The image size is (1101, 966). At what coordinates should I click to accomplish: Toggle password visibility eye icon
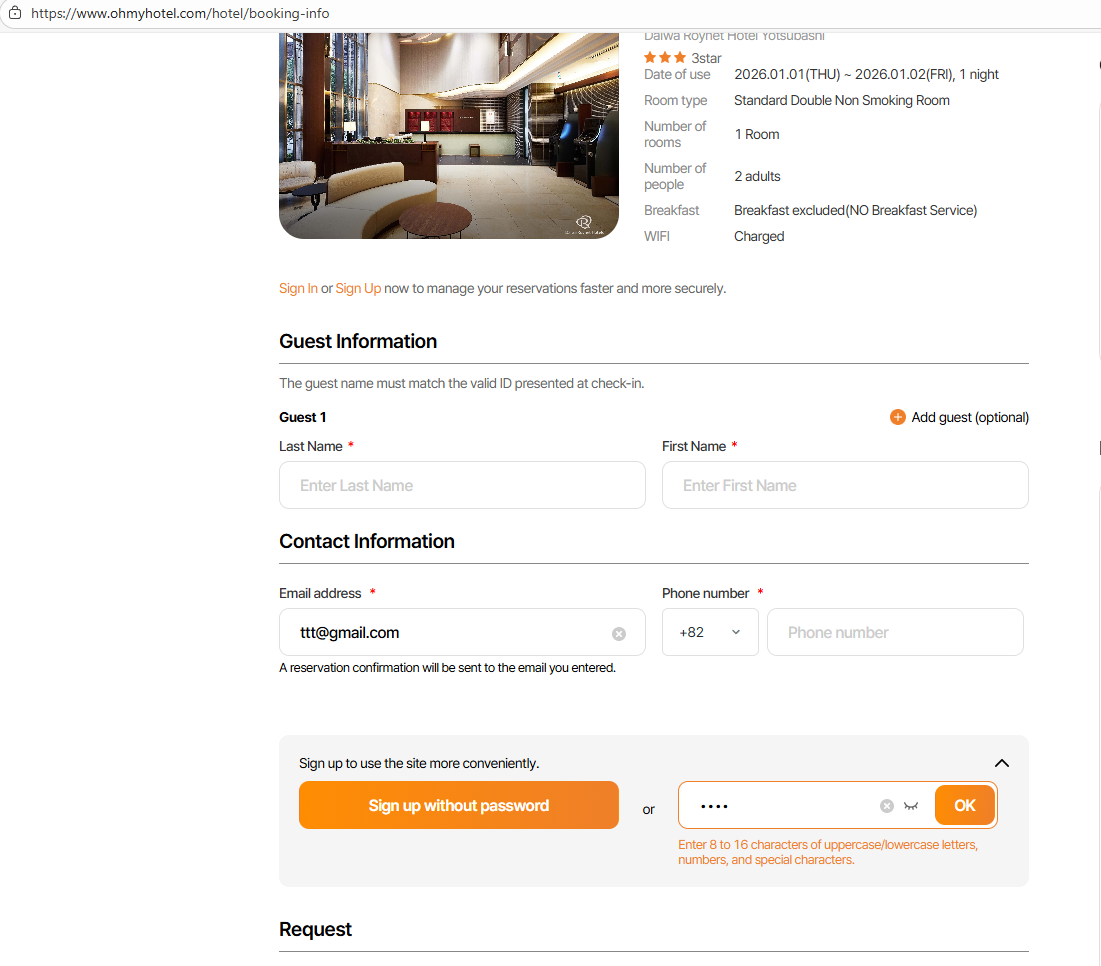911,806
